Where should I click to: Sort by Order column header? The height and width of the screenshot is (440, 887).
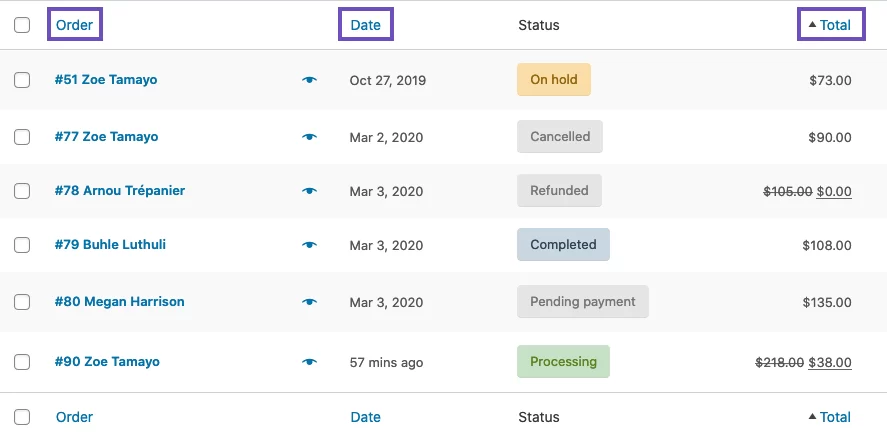tap(74, 25)
